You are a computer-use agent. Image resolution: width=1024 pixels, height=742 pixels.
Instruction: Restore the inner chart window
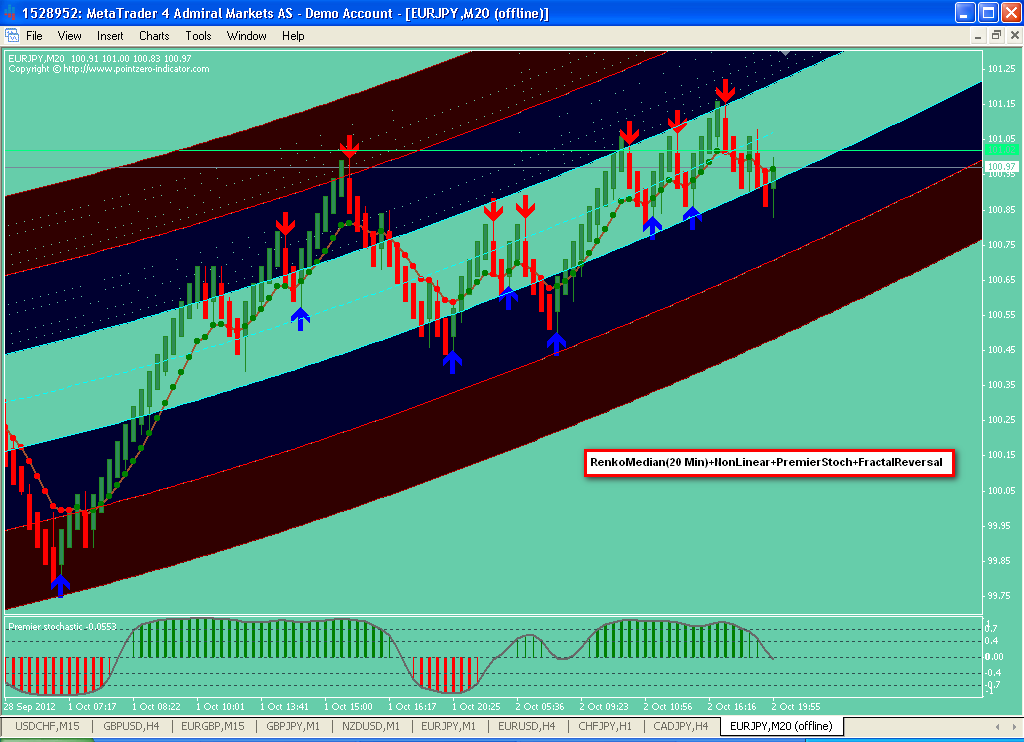(x=996, y=35)
